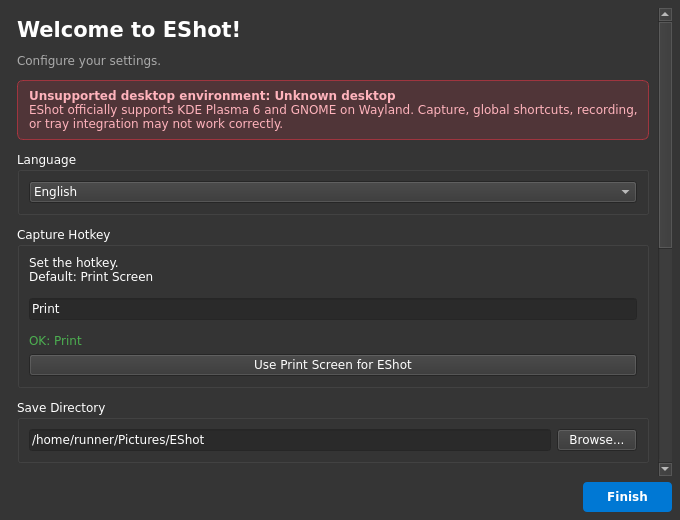680x520 pixels.
Task: Click the 'Save Directory' section label
Action: [61, 408]
